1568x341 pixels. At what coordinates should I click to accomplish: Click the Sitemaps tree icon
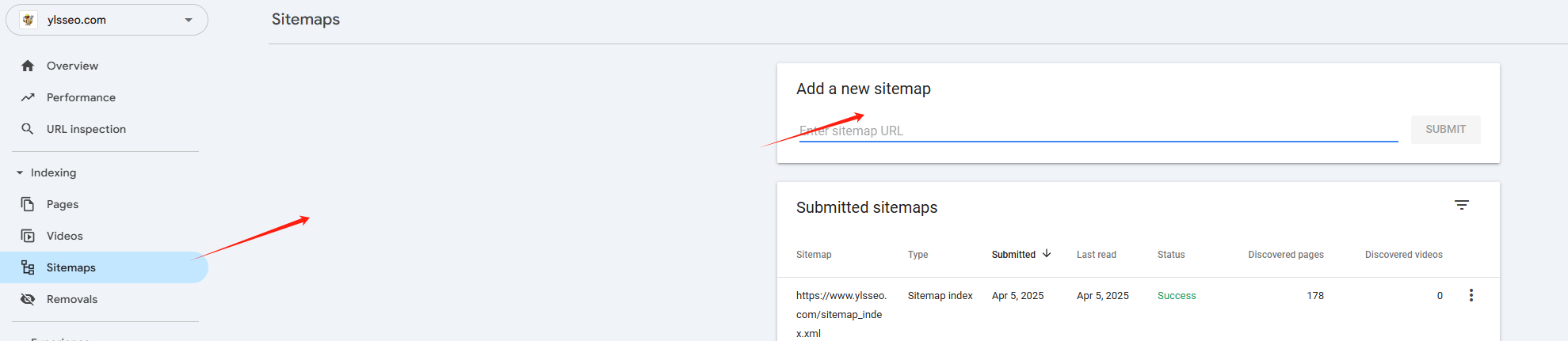click(x=28, y=267)
